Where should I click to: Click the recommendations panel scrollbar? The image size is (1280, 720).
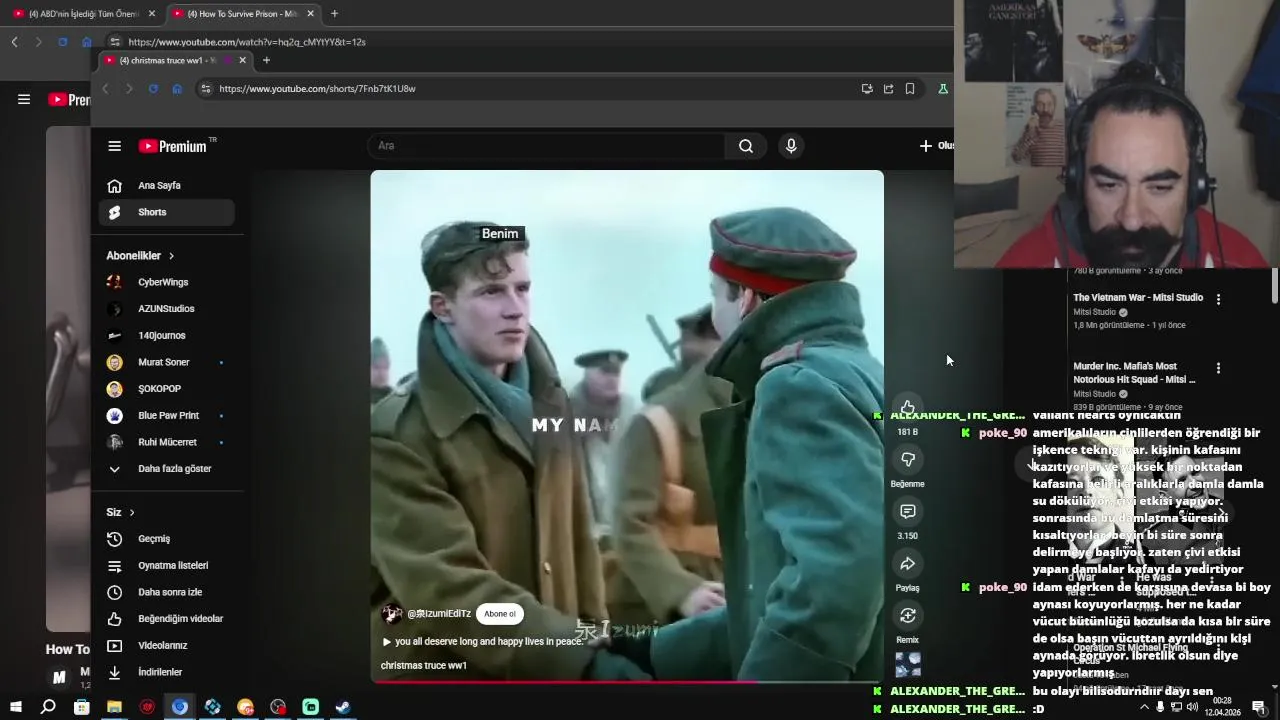tap(1274, 285)
